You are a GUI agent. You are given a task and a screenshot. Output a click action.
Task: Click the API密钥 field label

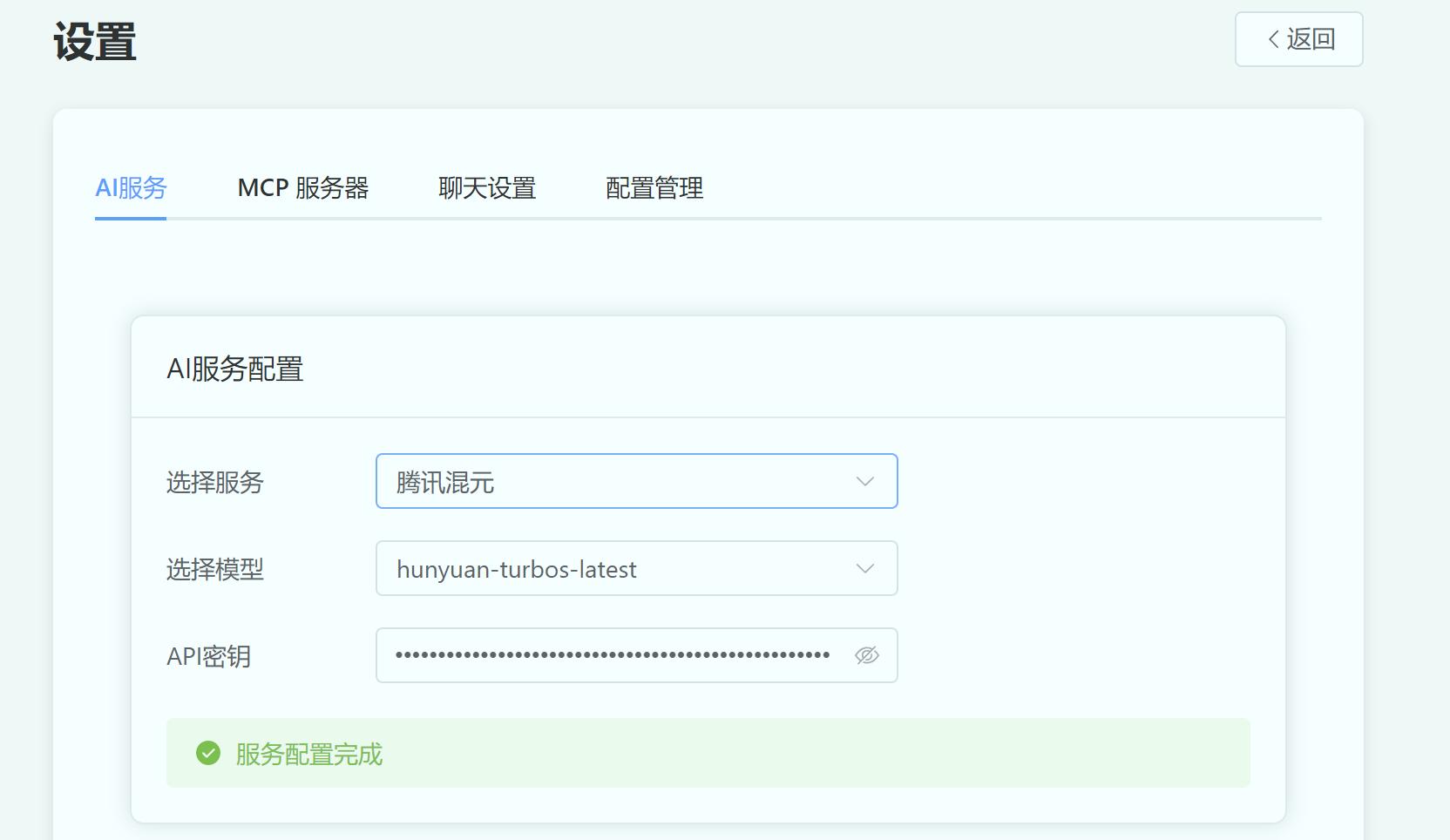click(x=209, y=657)
